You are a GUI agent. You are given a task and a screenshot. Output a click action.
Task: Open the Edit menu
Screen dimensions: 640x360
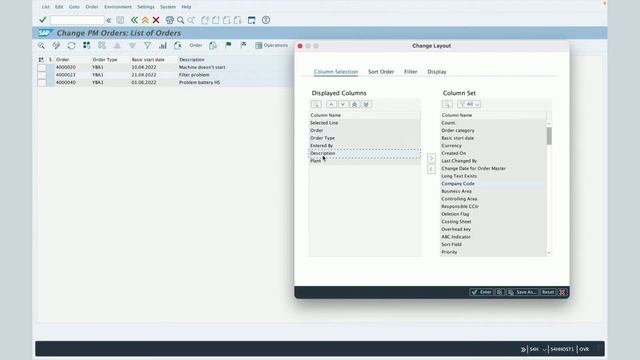tap(59, 7)
